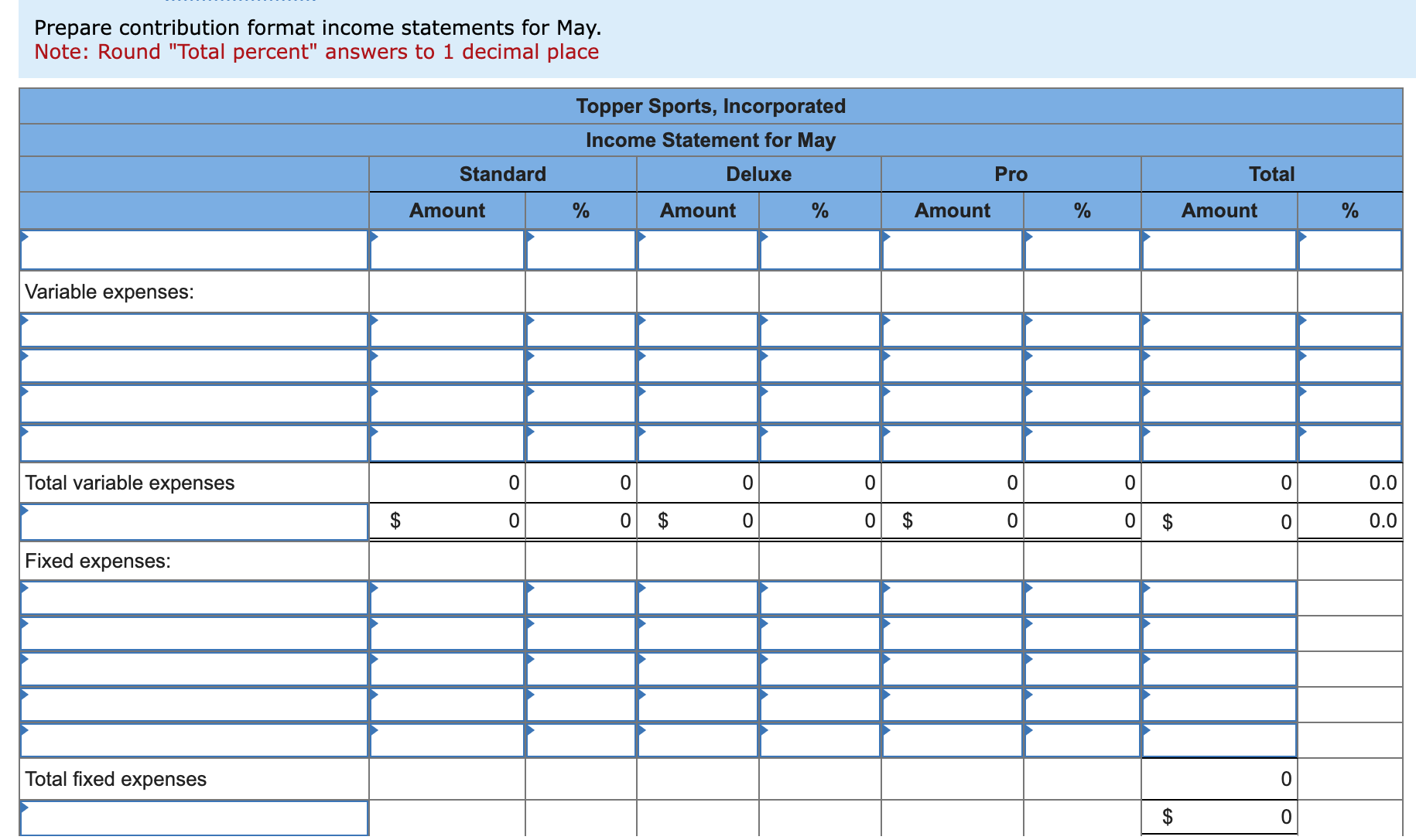Click Deluxe Amount in third variable expense row
The height and width of the screenshot is (840, 1416).
coord(698,404)
